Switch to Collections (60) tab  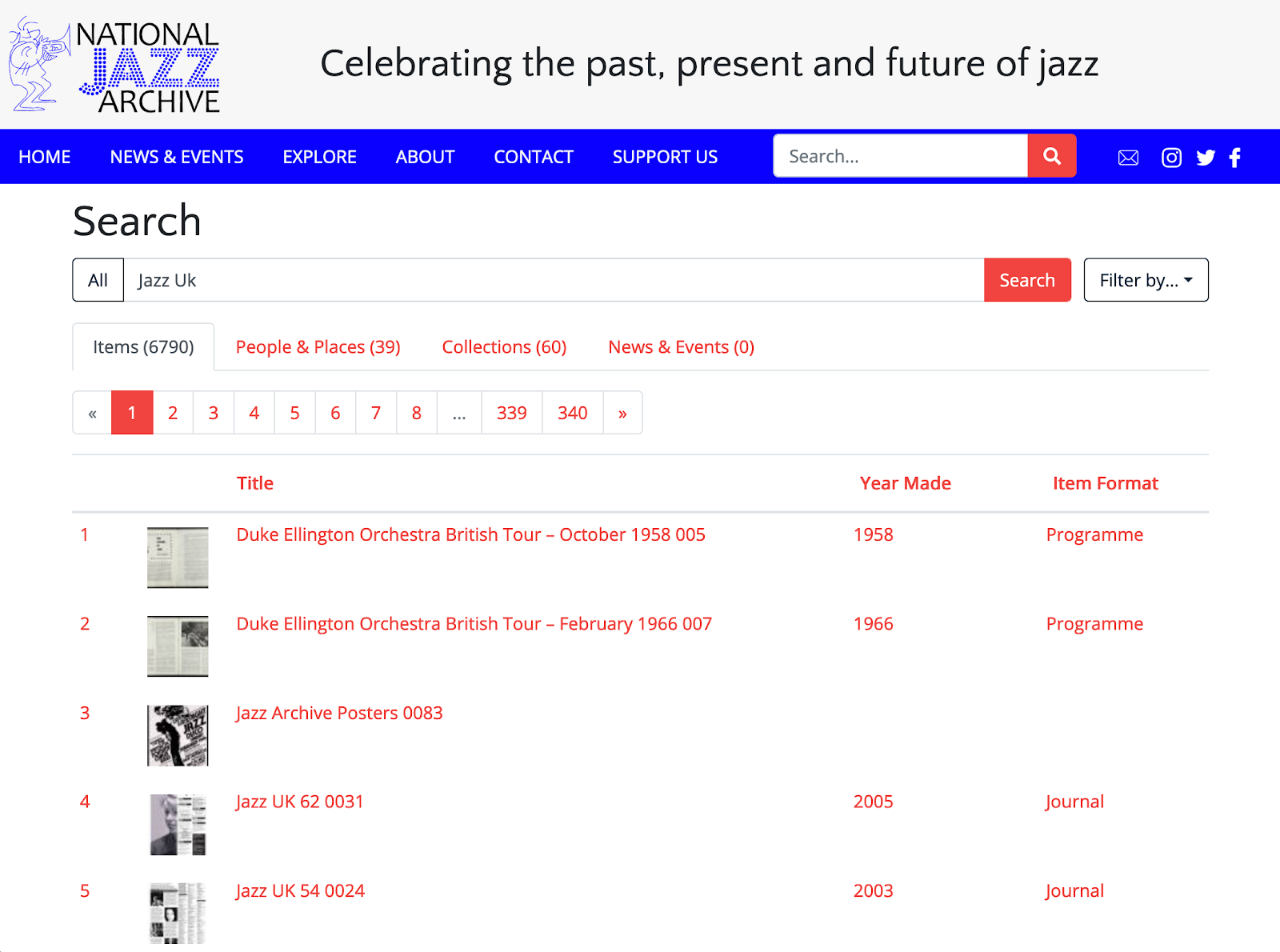[504, 347]
